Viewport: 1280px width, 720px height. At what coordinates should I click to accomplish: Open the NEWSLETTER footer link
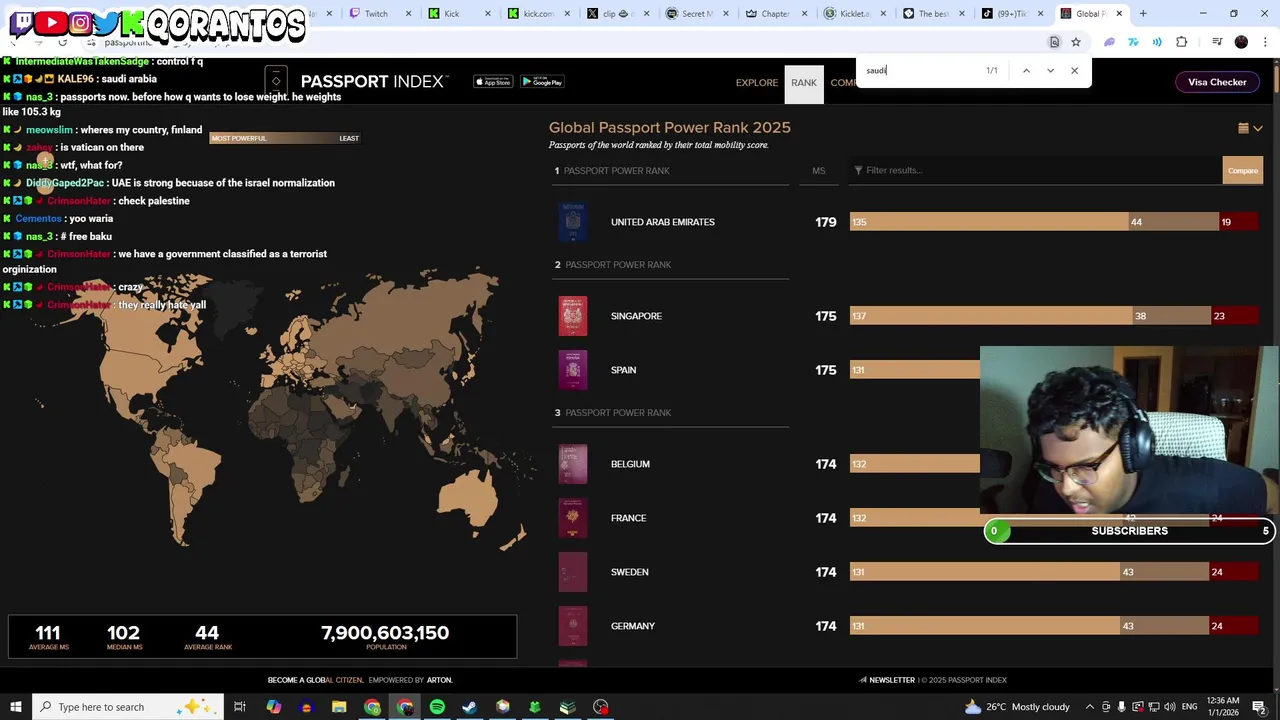(891, 680)
